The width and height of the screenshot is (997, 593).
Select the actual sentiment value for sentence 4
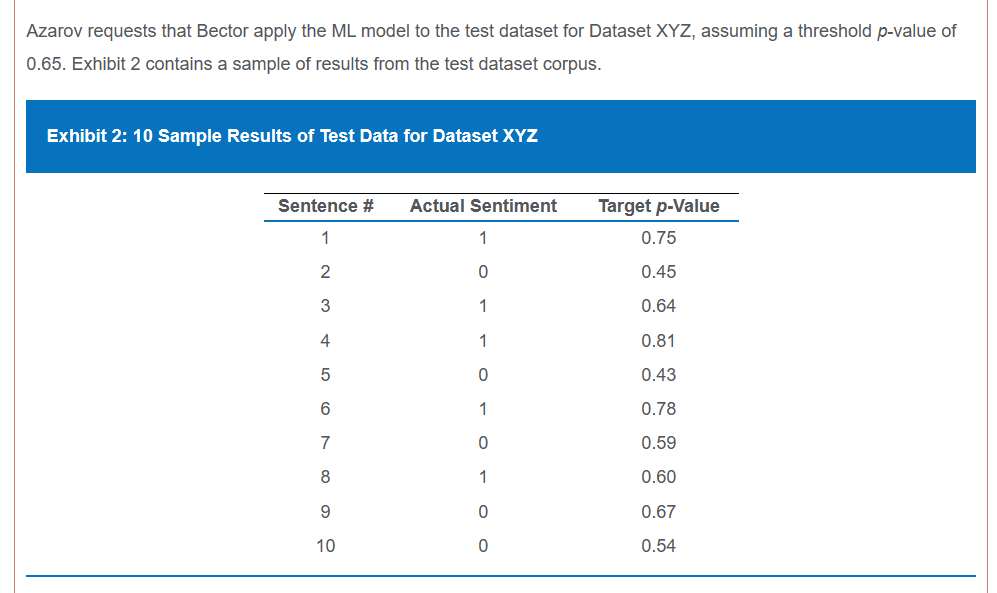tap(483, 341)
